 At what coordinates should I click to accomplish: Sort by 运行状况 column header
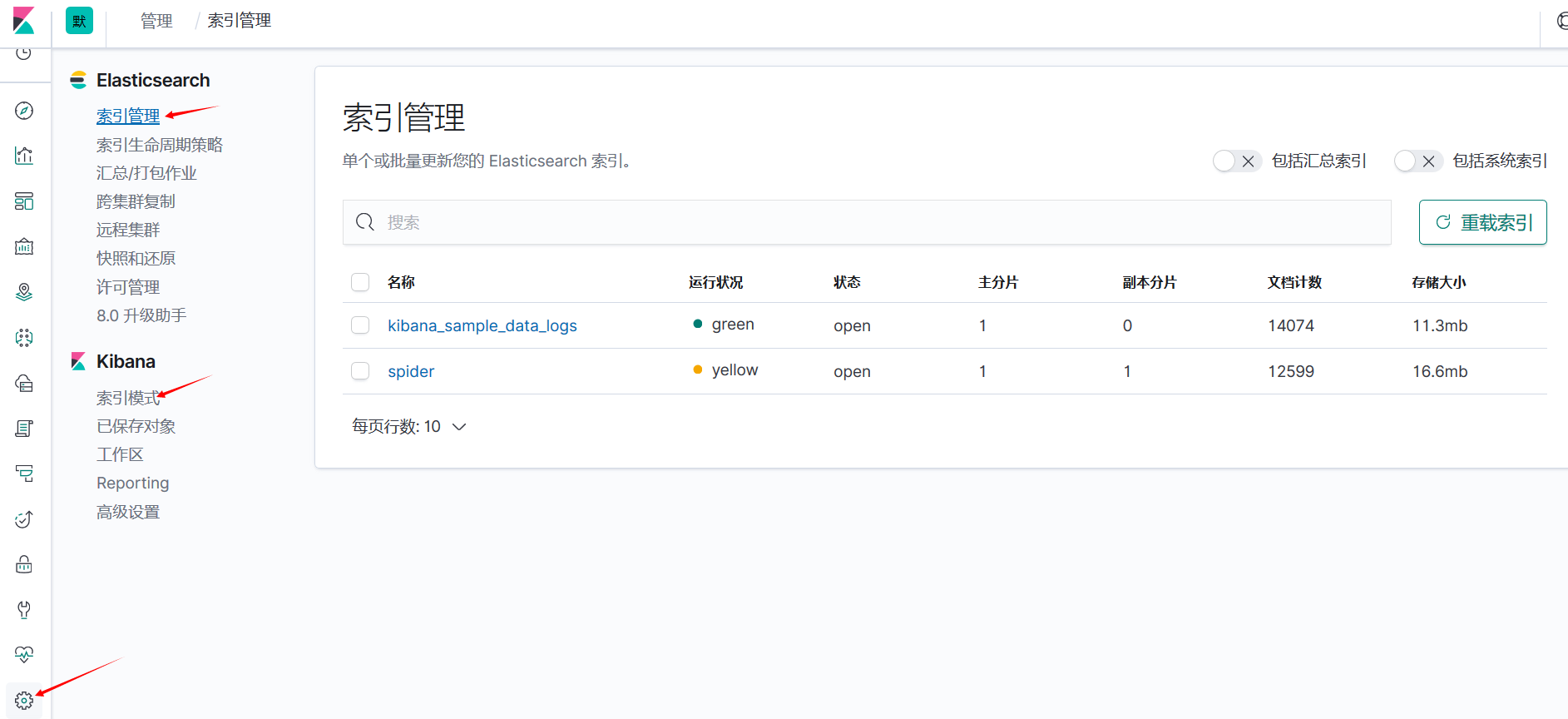pyautogui.click(x=716, y=282)
